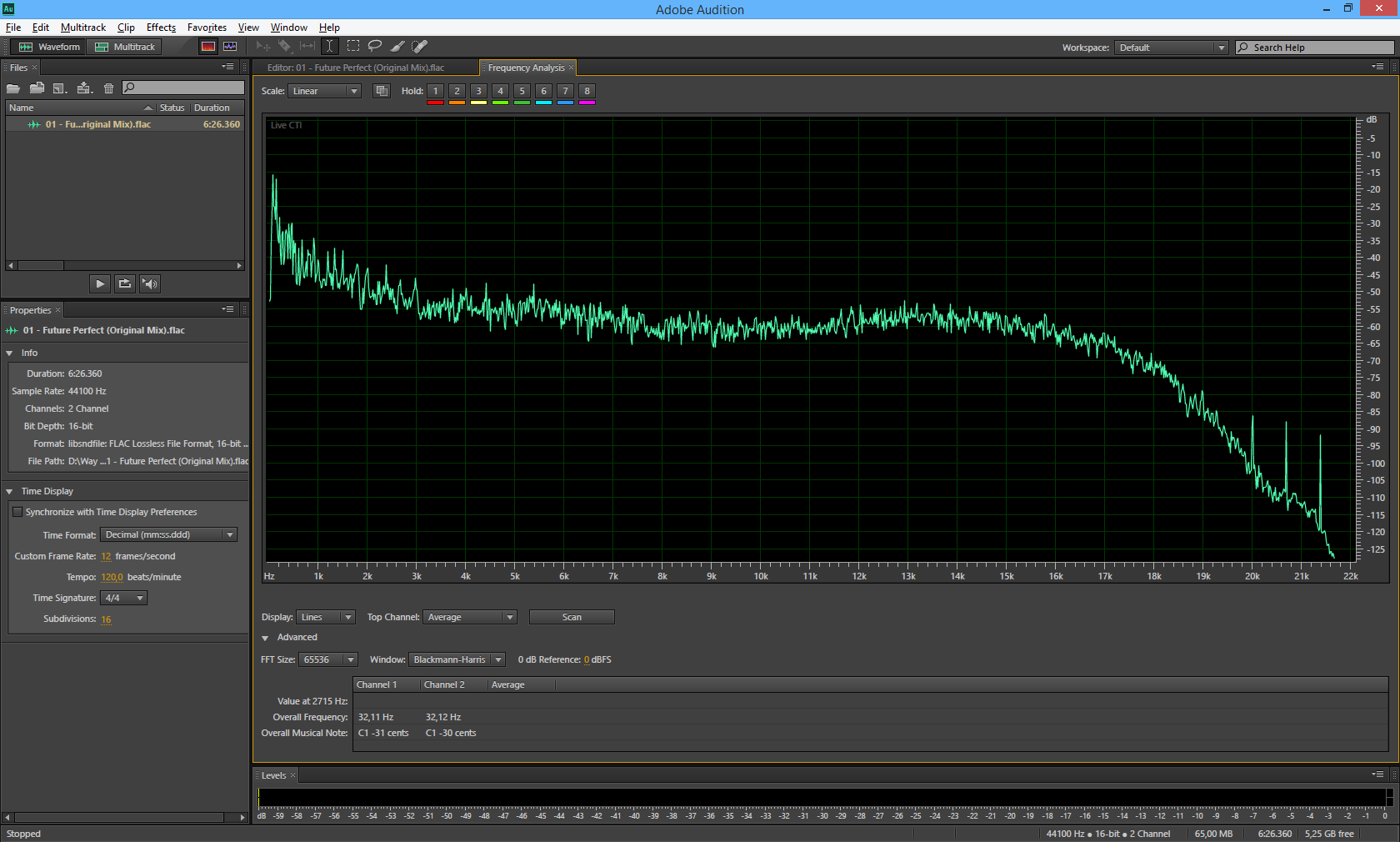Open the Display Lines dropdown
This screenshot has height=842, width=1400.
[x=326, y=617]
